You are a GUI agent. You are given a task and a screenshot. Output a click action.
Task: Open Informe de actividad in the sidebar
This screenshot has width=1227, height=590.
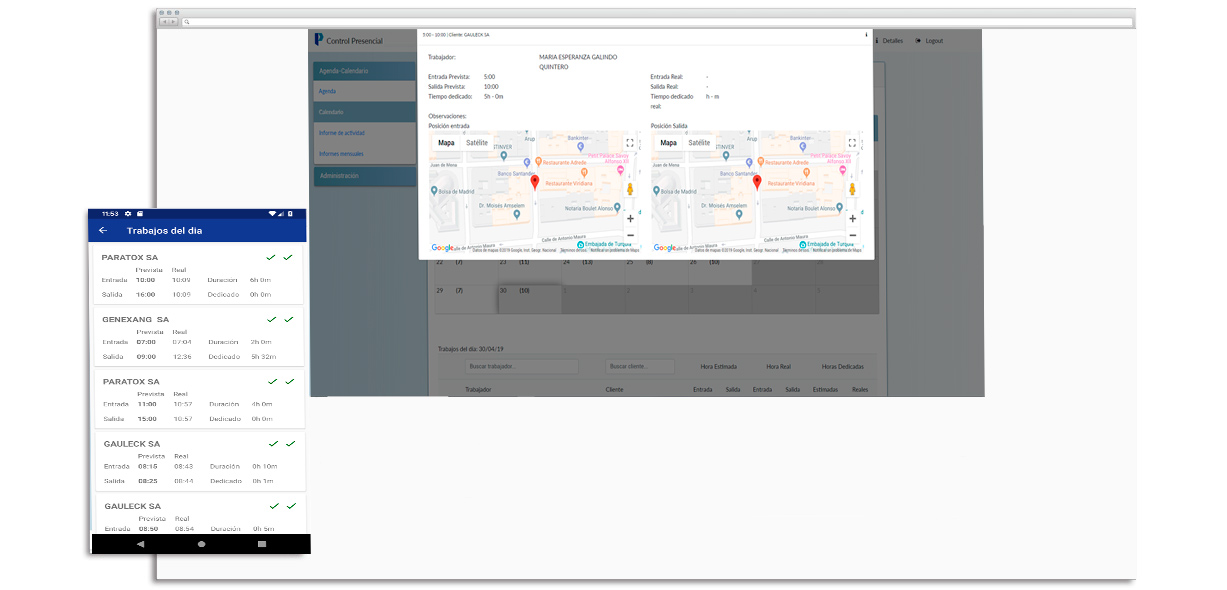[x=365, y=133]
